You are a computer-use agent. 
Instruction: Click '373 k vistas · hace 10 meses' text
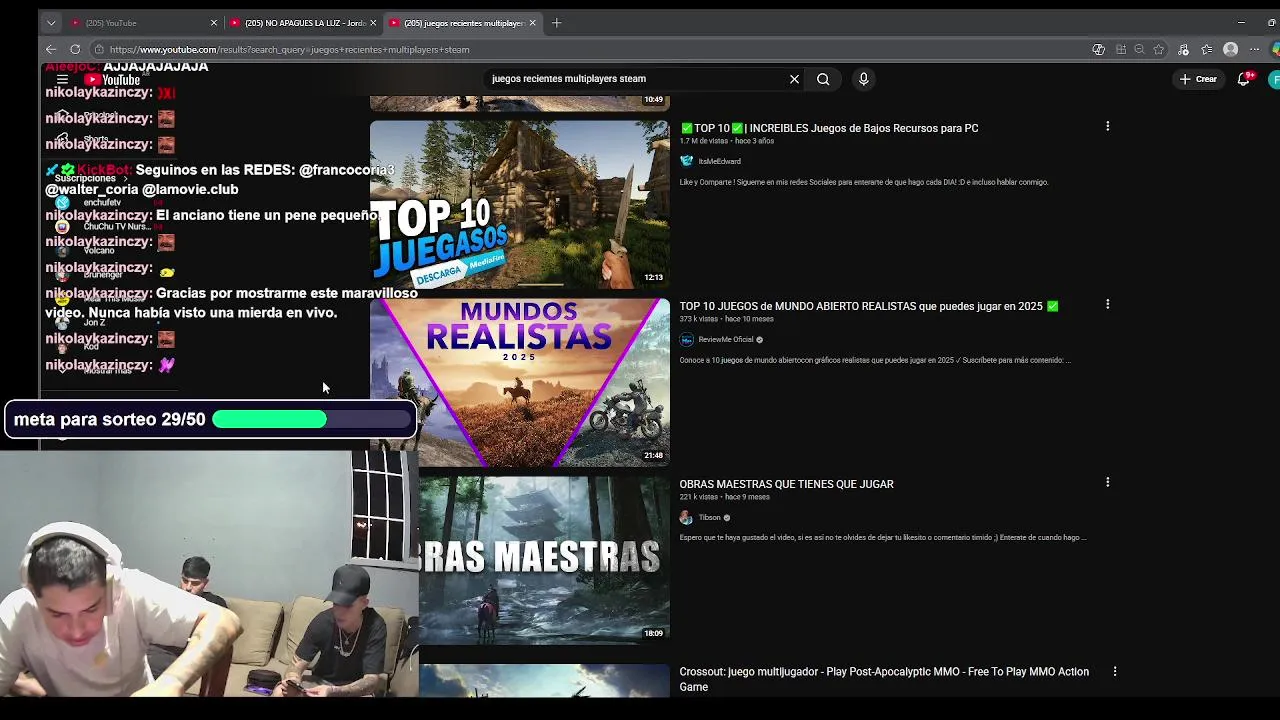click(x=727, y=319)
